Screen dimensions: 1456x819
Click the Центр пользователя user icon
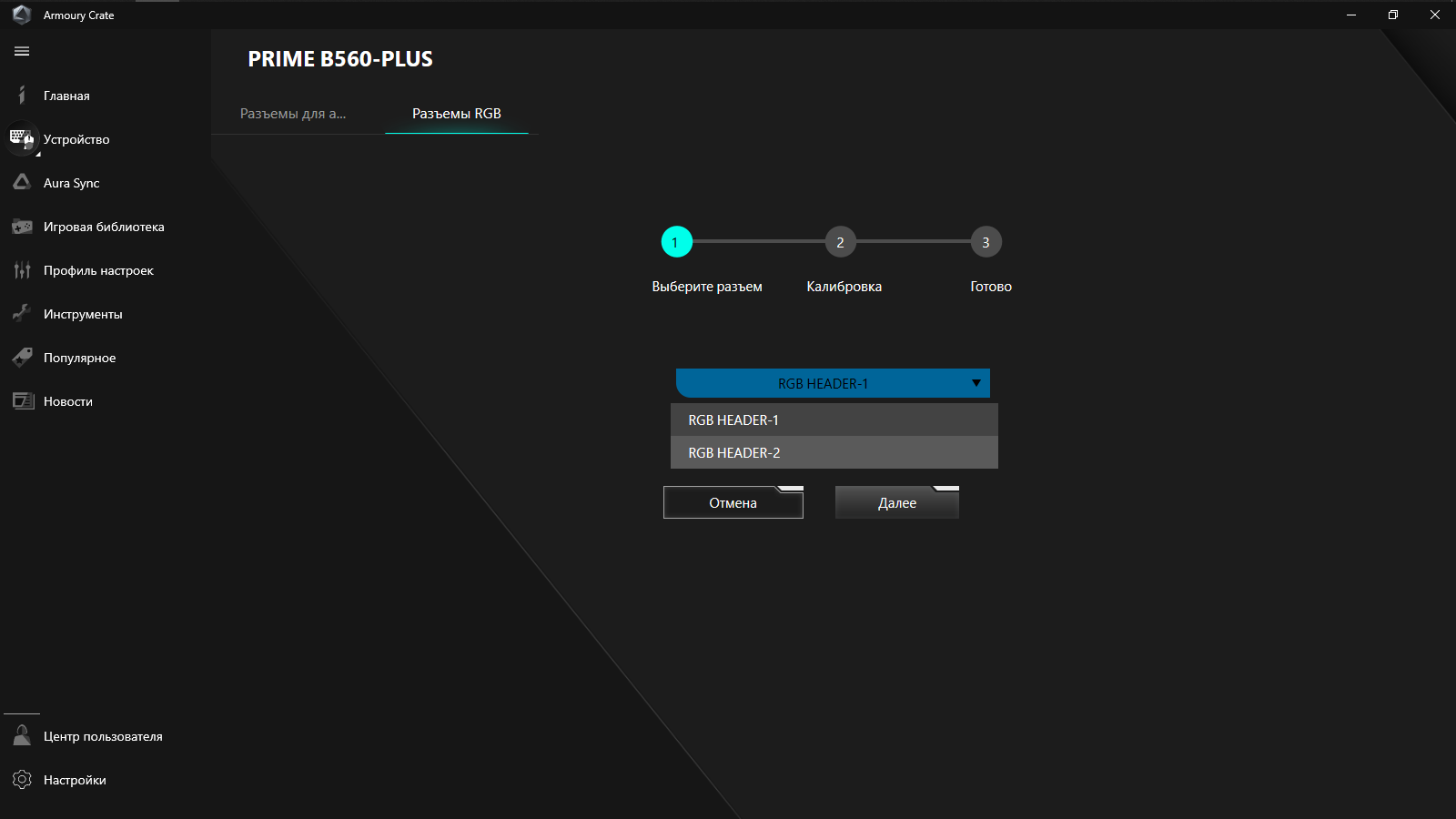point(22,736)
